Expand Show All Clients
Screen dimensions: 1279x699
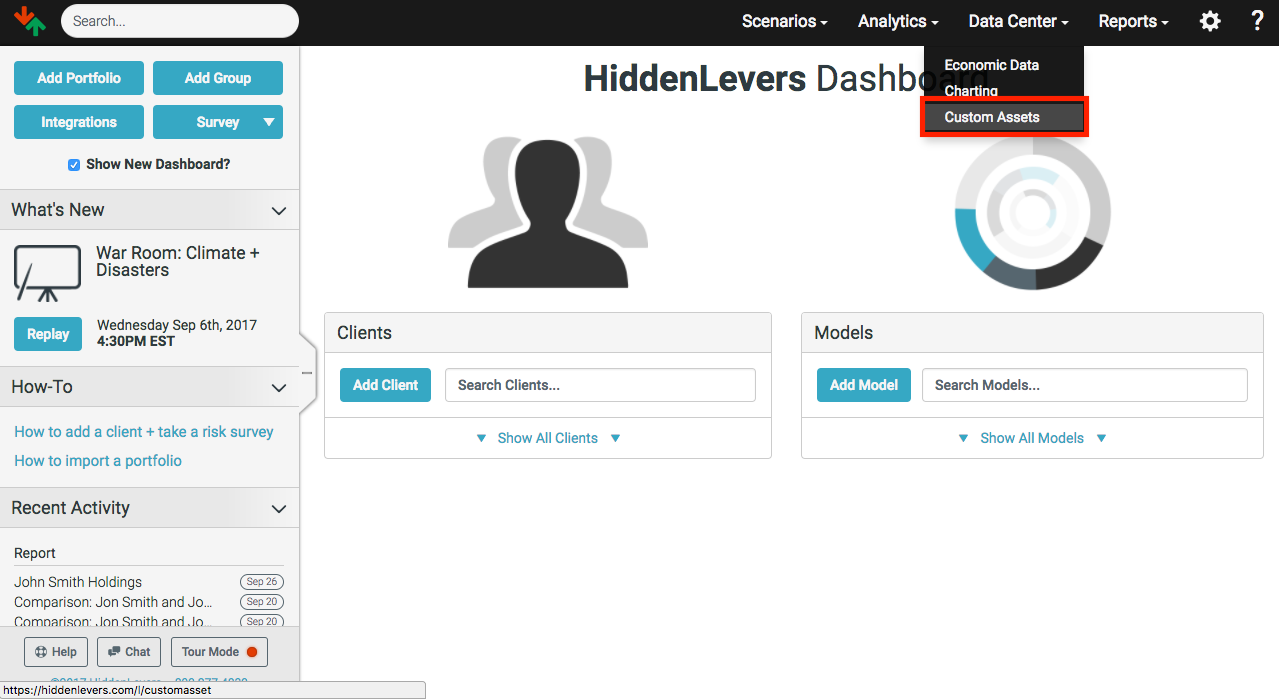point(548,438)
